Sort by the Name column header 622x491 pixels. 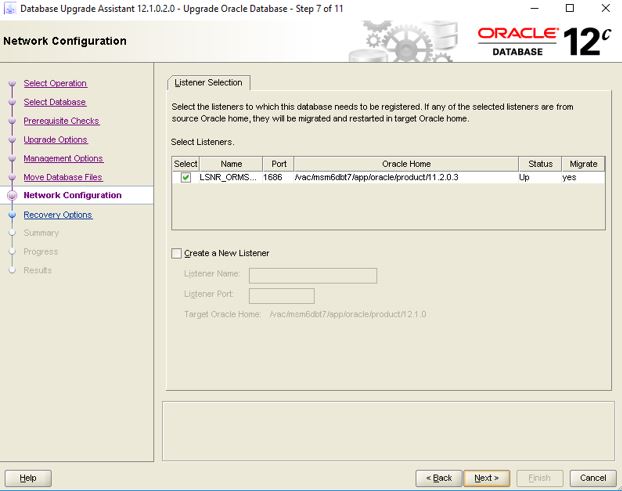pyautogui.click(x=231, y=164)
